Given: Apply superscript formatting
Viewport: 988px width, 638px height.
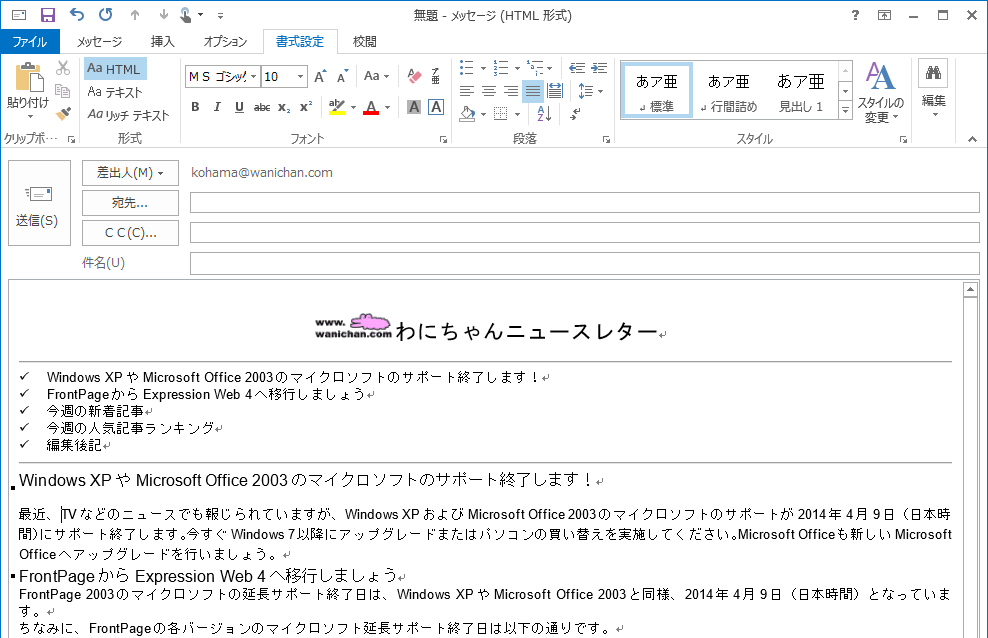Looking at the screenshot, I should [306, 107].
